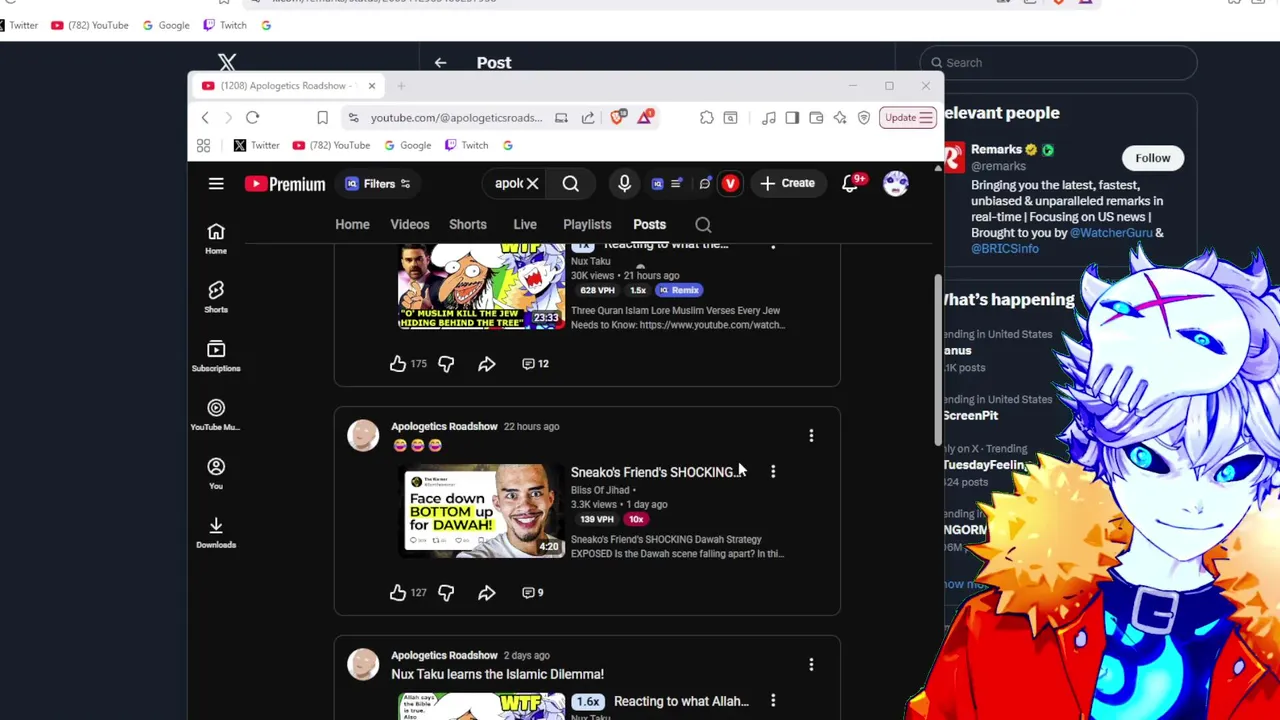Open Subscriptions in the YouTube sidebar

coord(216,357)
